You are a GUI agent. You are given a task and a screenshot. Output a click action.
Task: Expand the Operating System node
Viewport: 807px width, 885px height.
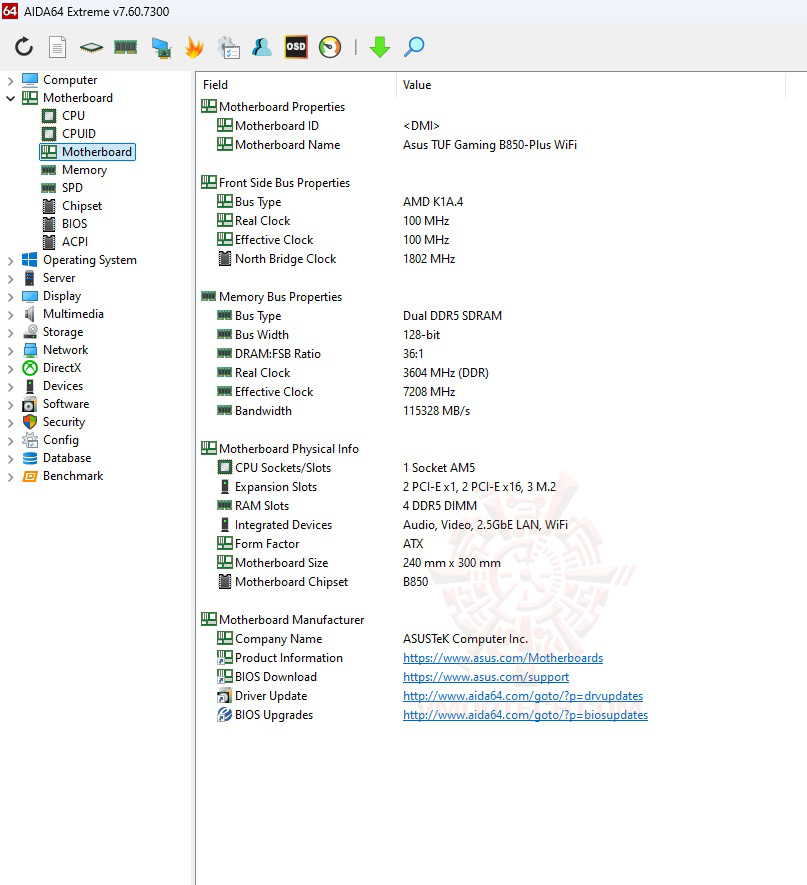[10, 261]
